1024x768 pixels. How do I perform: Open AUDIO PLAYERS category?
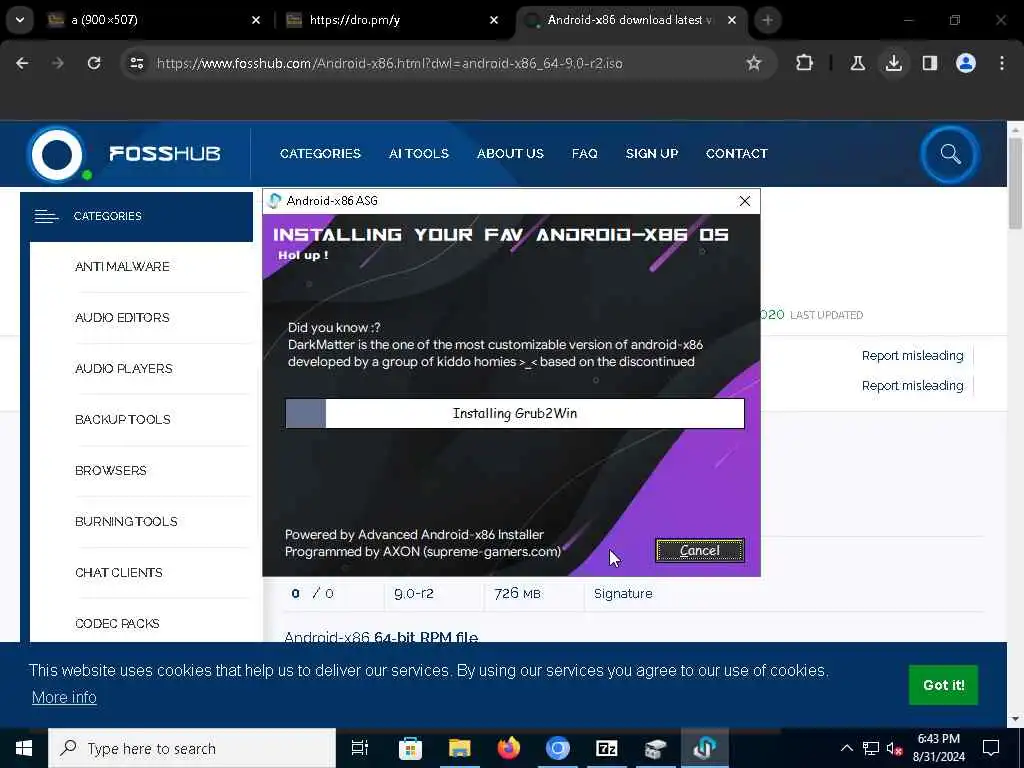click(x=123, y=368)
